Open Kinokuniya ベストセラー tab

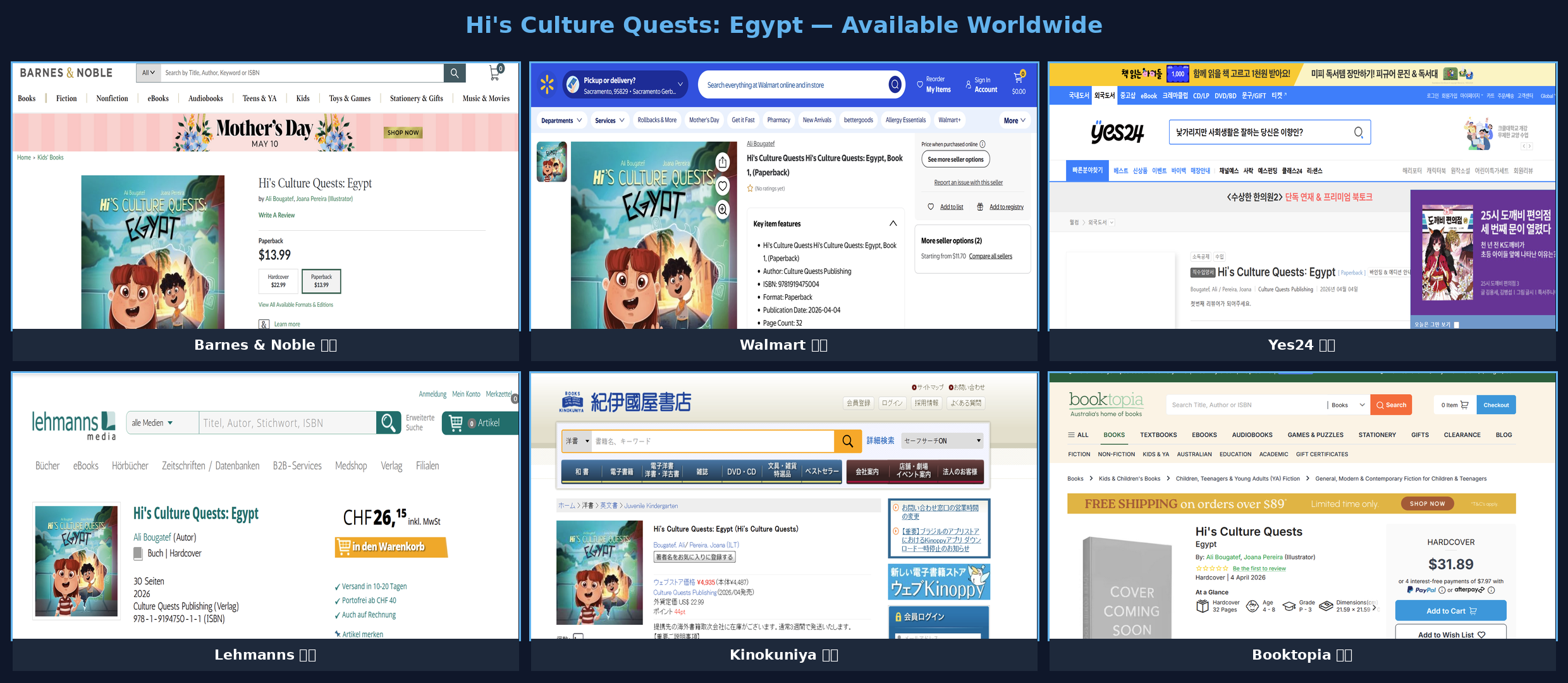point(822,472)
